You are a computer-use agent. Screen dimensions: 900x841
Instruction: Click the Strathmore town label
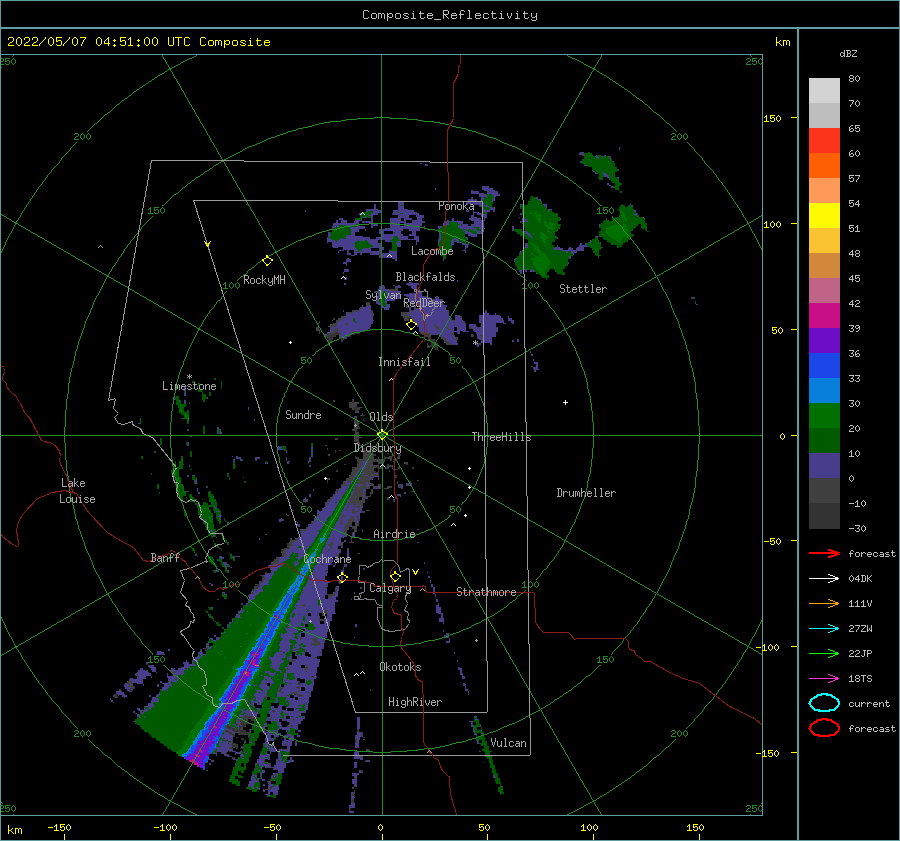point(486,592)
